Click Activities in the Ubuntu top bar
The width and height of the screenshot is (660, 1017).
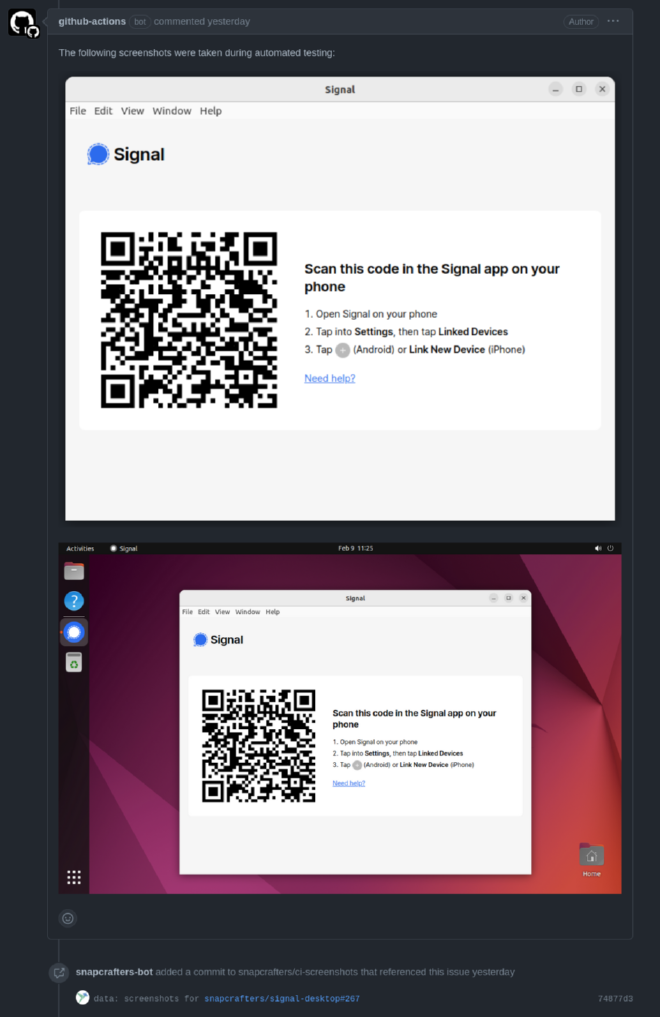click(x=80, y=548)
